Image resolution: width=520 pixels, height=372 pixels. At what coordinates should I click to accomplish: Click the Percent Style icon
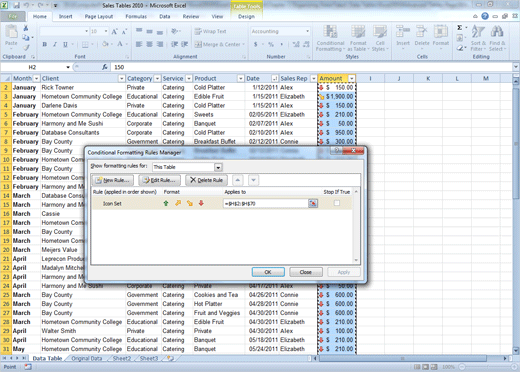coord(271,44)
